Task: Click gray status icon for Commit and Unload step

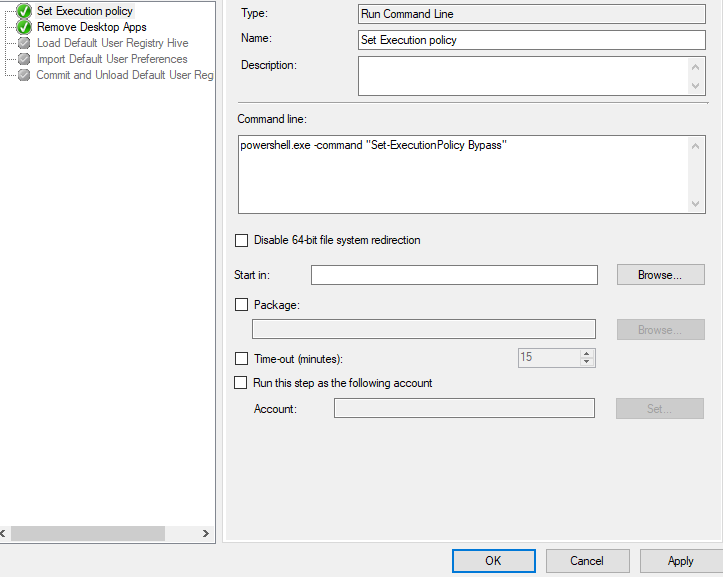Action: [x=24, y=75]
